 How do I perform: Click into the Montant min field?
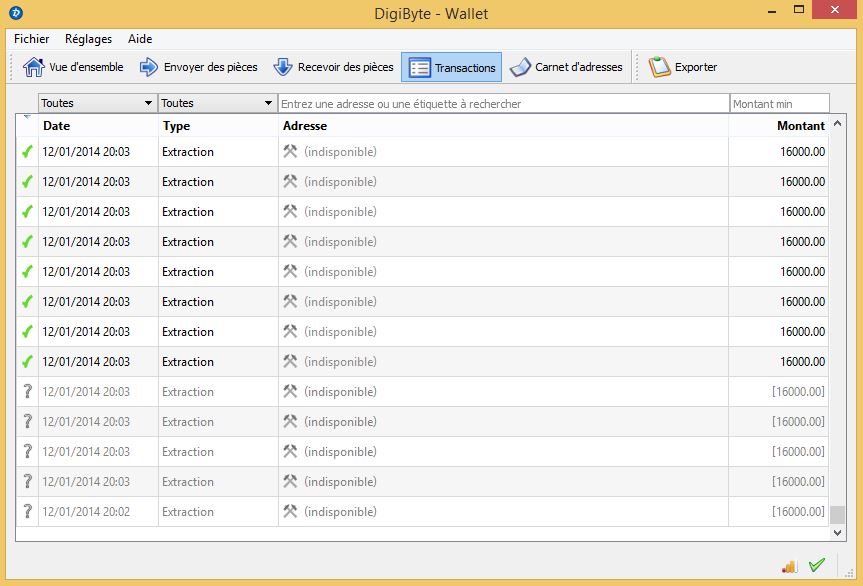pyautogui.click(x=779, y=103)
